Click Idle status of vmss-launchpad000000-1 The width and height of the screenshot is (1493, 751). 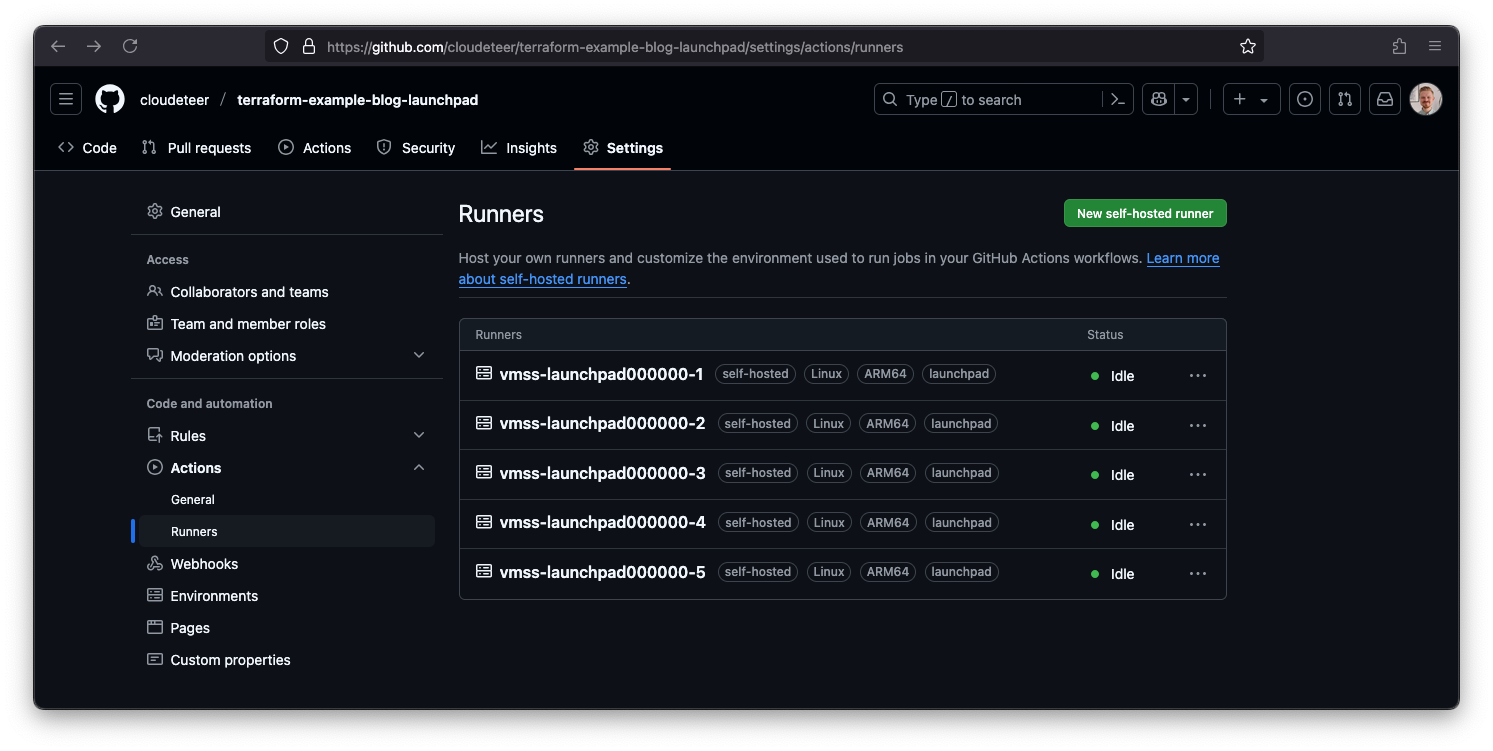(x=1122, y=376)
